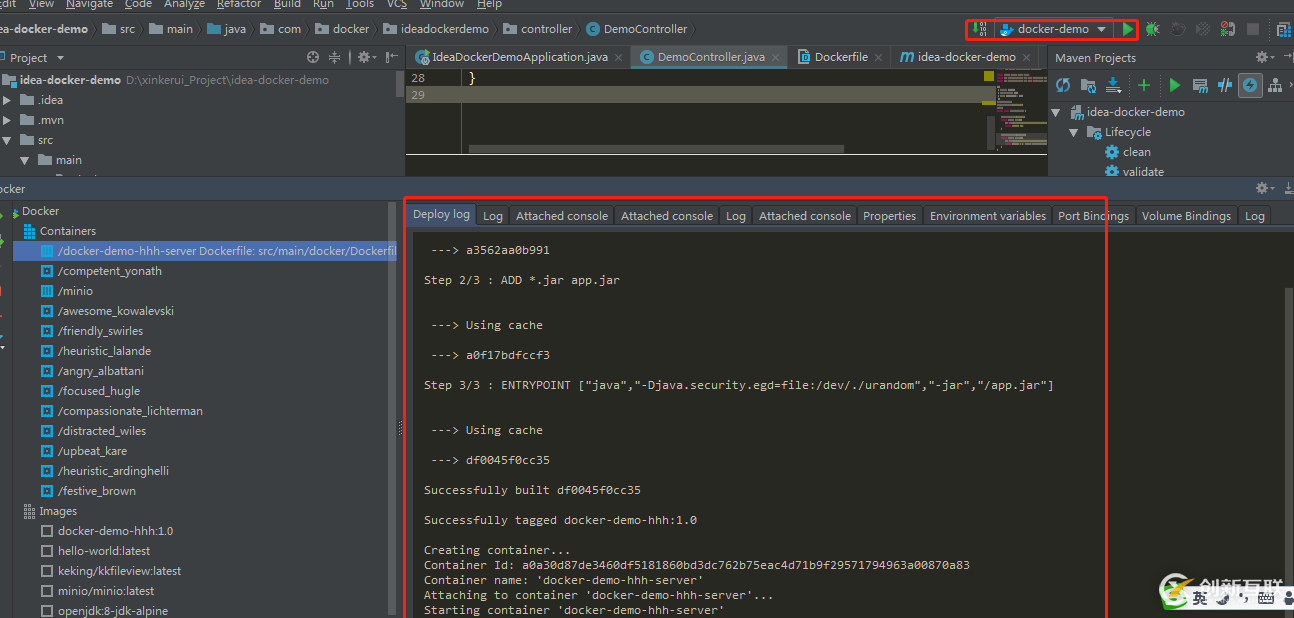
Task: Open the Refactor menu
Action: [x=239, y=4]
